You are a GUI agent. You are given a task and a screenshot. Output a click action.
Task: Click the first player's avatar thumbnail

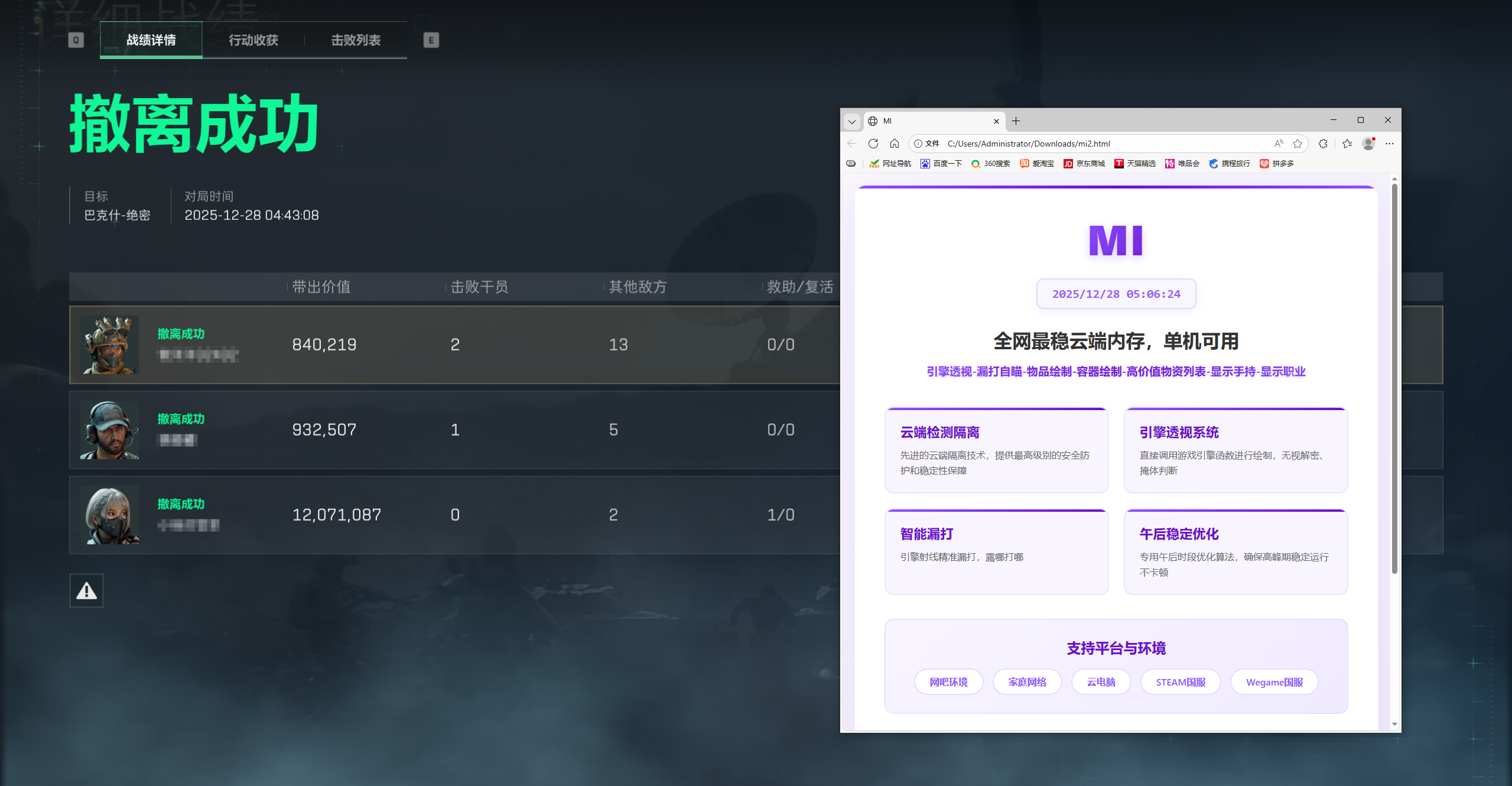(x=109, y=345)
